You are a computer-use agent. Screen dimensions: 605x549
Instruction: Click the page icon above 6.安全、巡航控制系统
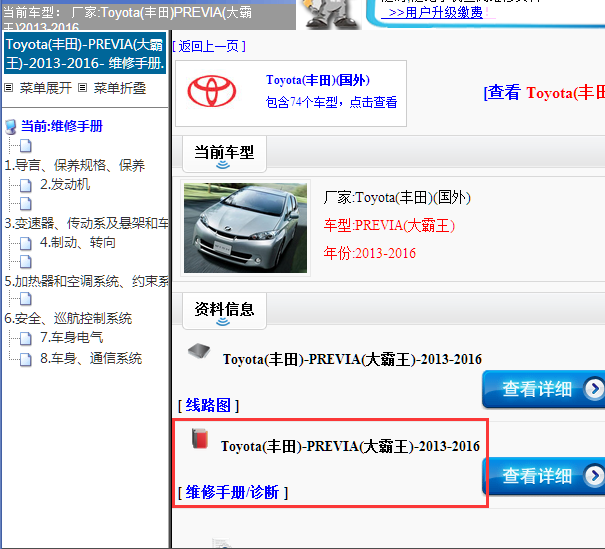pos(25,299)
